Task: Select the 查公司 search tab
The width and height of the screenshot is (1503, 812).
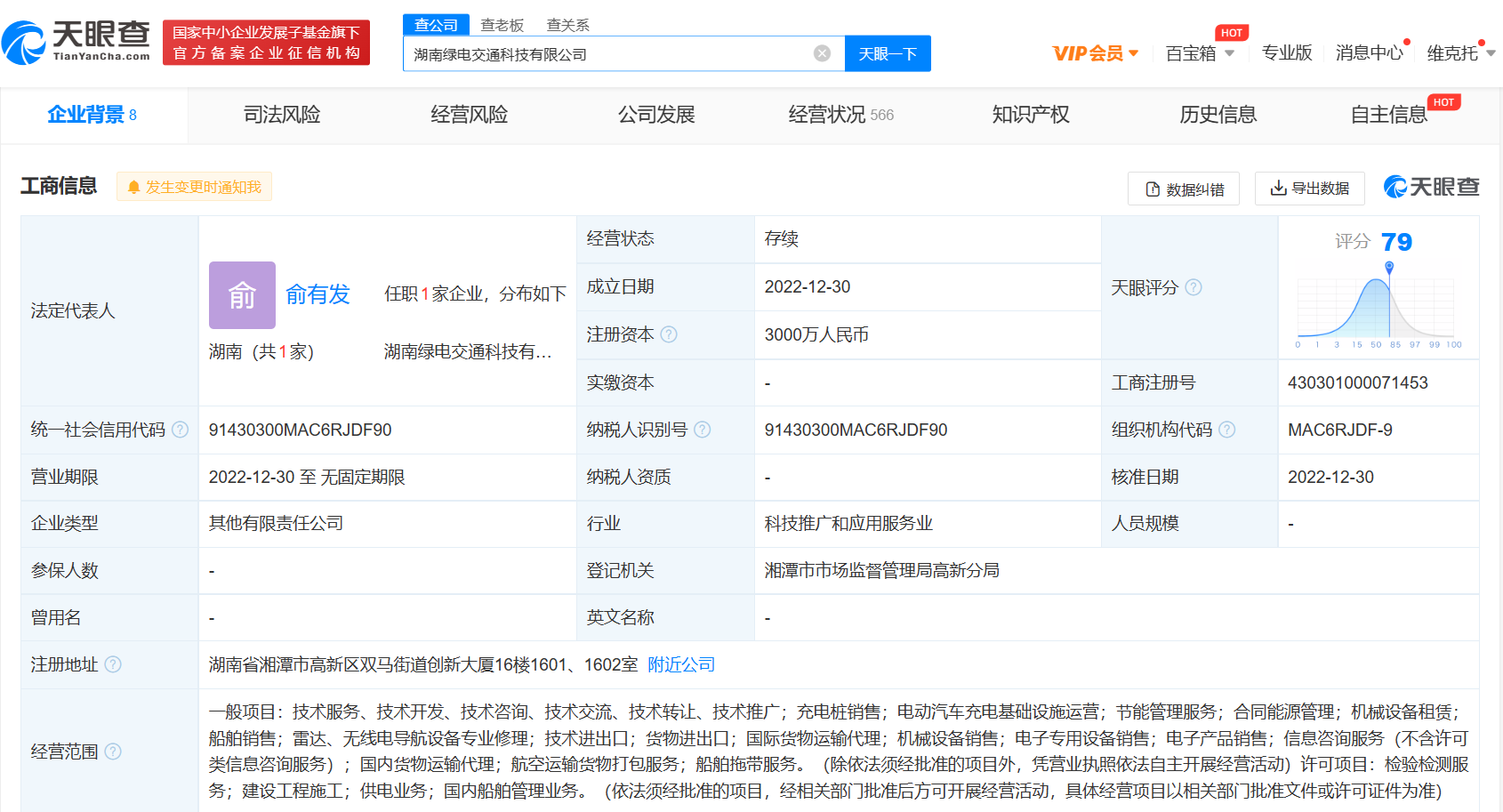Action: tap(436, 25)
